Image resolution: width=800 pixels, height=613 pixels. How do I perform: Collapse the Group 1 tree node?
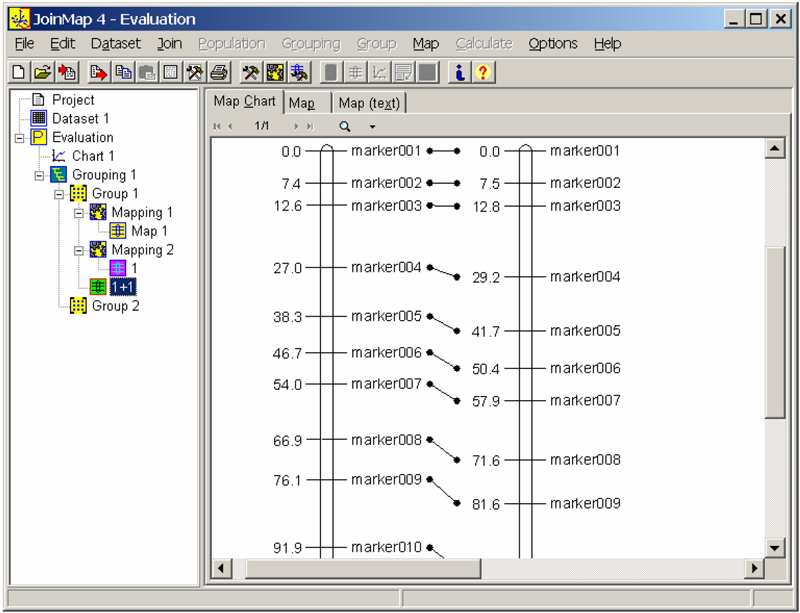click(x=59, y=194)
